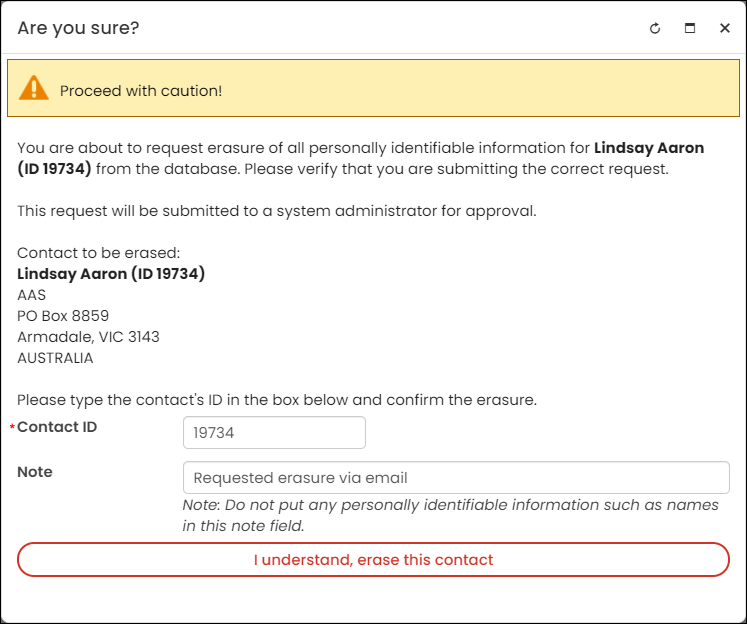Click the 'Contact to be erased:' heading text

(x=99, y=252)
